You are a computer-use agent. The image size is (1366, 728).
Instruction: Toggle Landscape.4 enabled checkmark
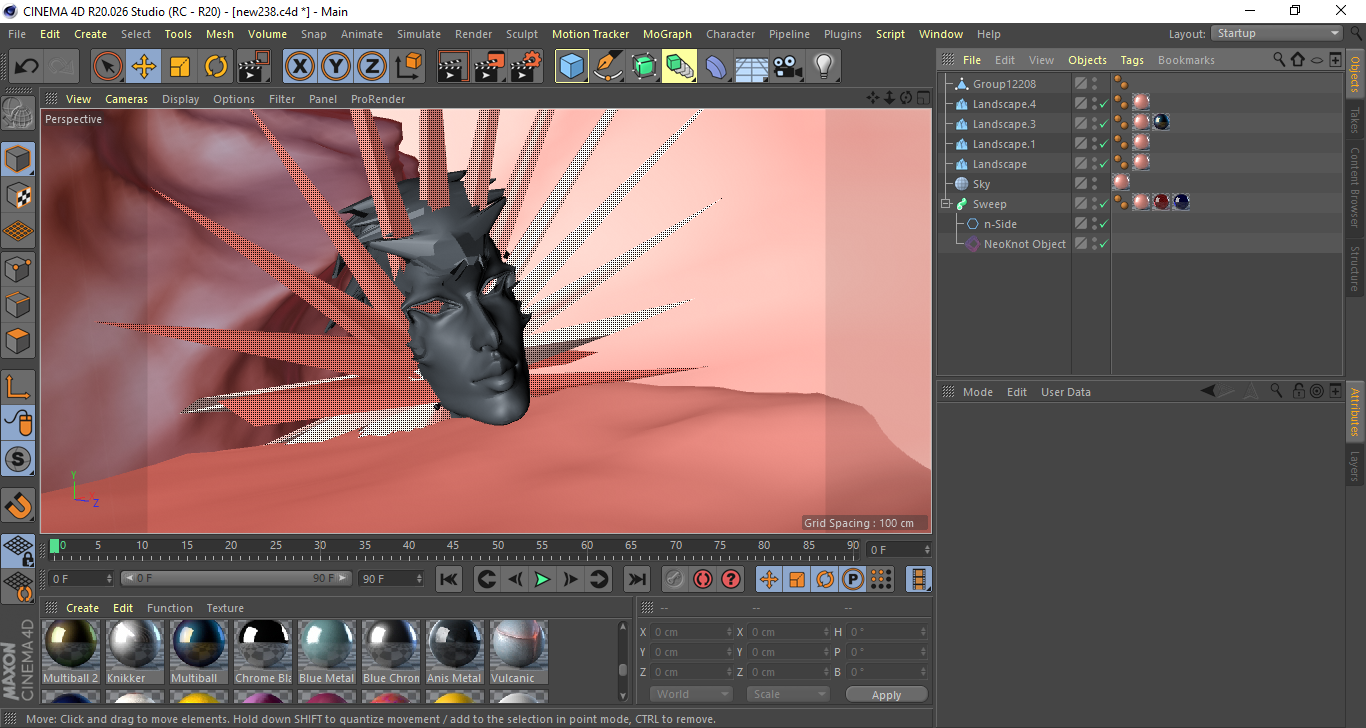1103,104
